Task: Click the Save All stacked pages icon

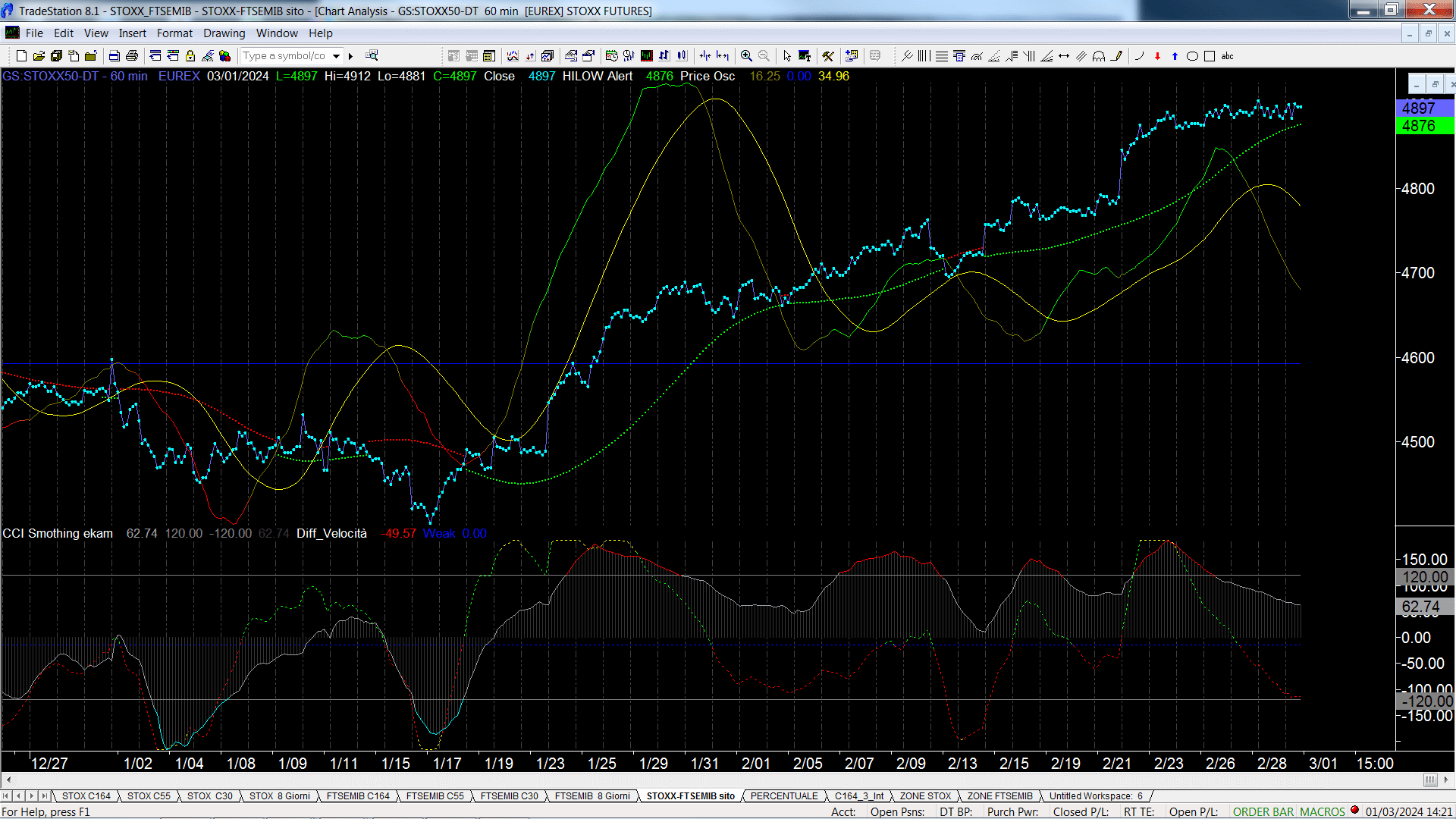Action: coord(56,55)
